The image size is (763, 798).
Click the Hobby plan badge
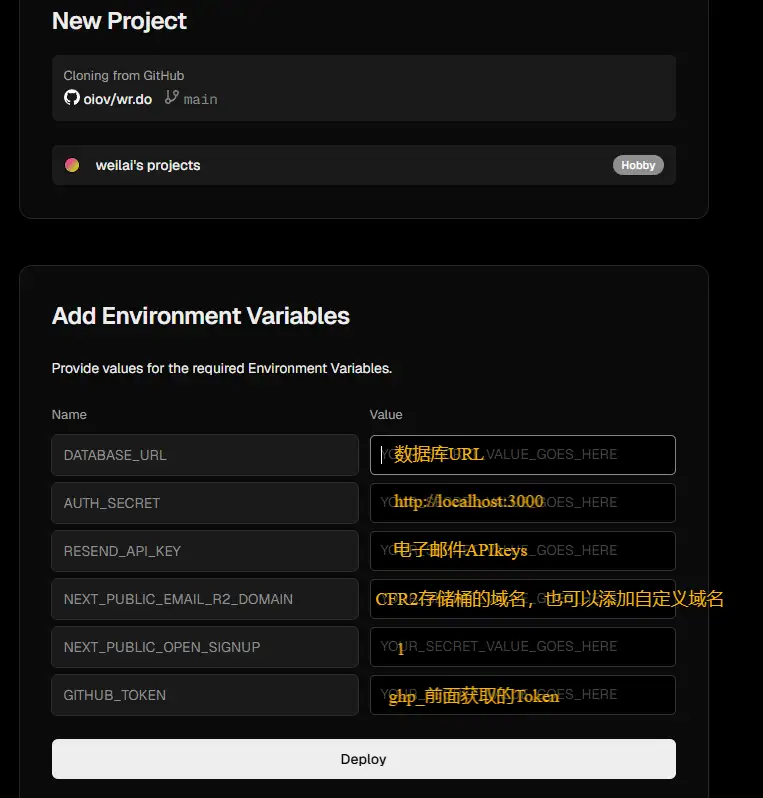tap(638, 165)
